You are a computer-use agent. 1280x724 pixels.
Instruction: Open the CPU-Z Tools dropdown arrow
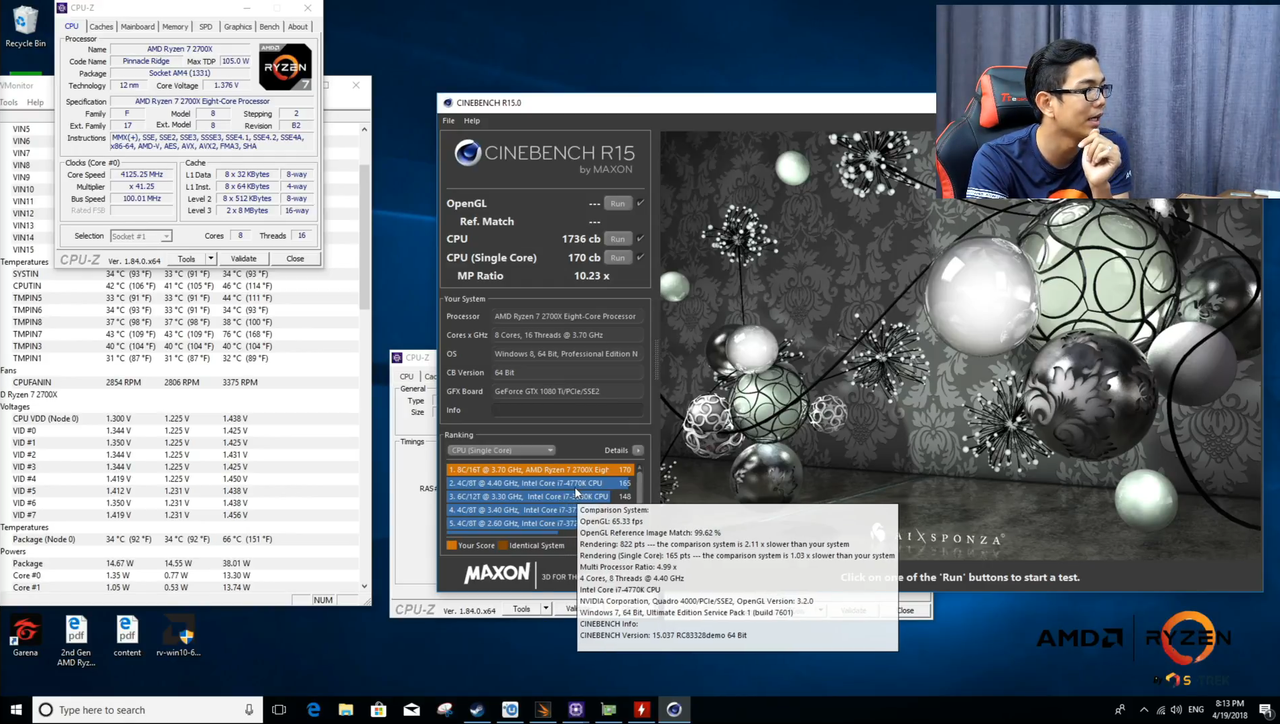(210, 259)
